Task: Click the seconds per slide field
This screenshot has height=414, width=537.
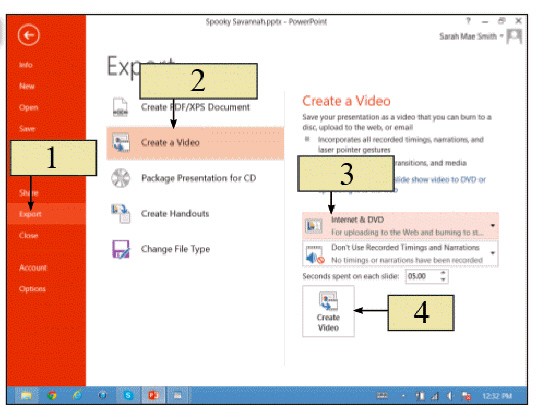Action: tap(422, 276)
